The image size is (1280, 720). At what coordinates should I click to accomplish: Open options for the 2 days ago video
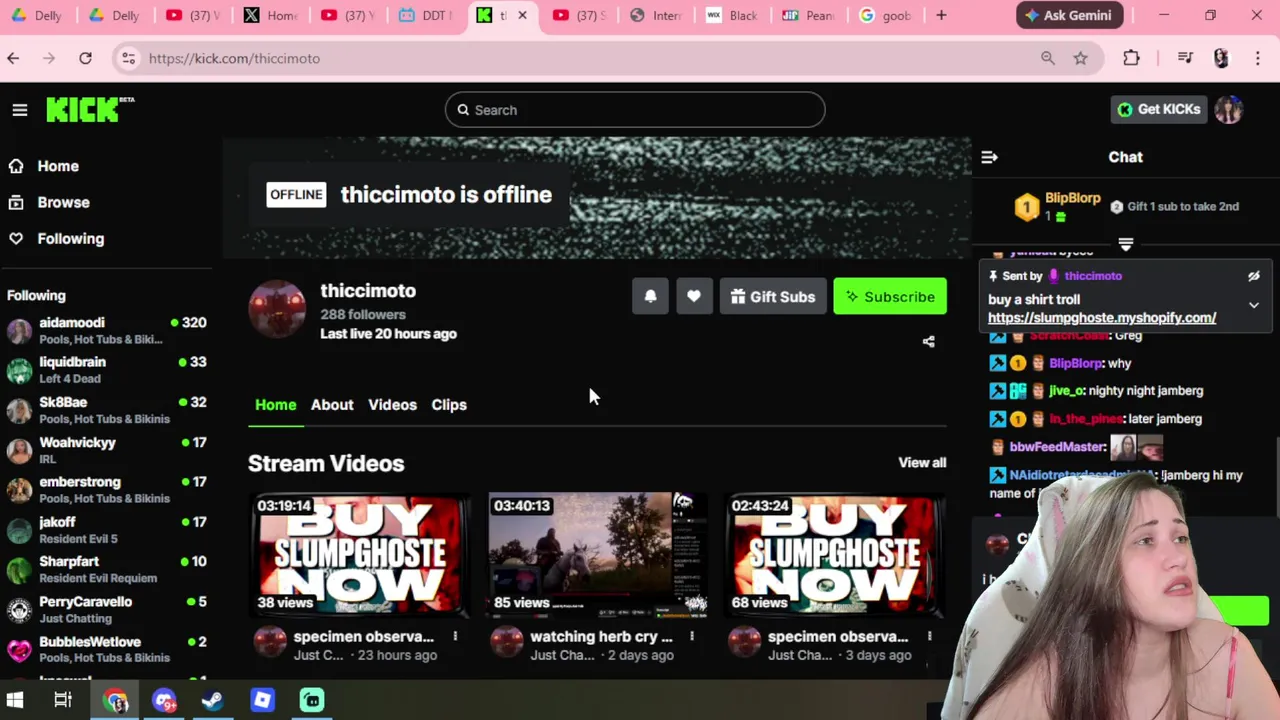[692, 636]
